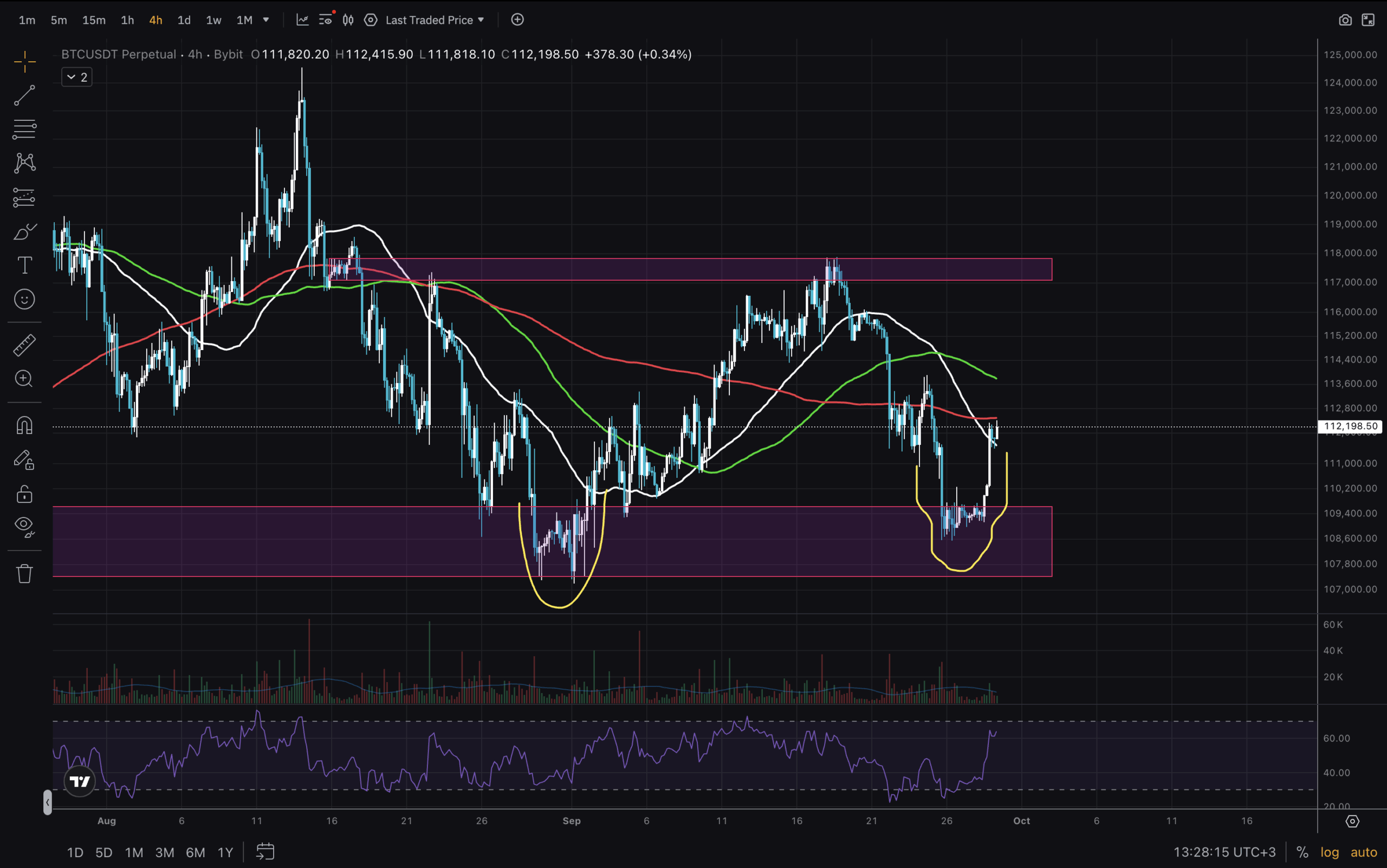Collapse the indicator legend showing 2
This screenshot has width=1387, height=868.
coord(77,77)
